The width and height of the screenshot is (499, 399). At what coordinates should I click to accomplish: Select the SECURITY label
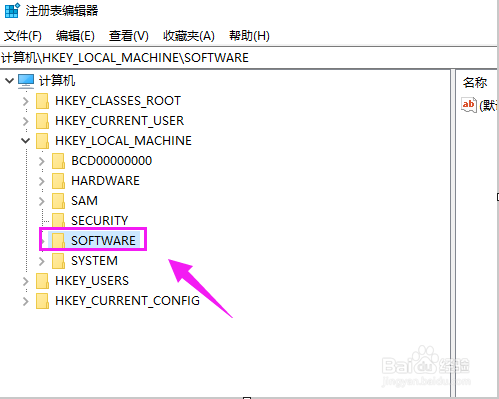coord(100,221)
